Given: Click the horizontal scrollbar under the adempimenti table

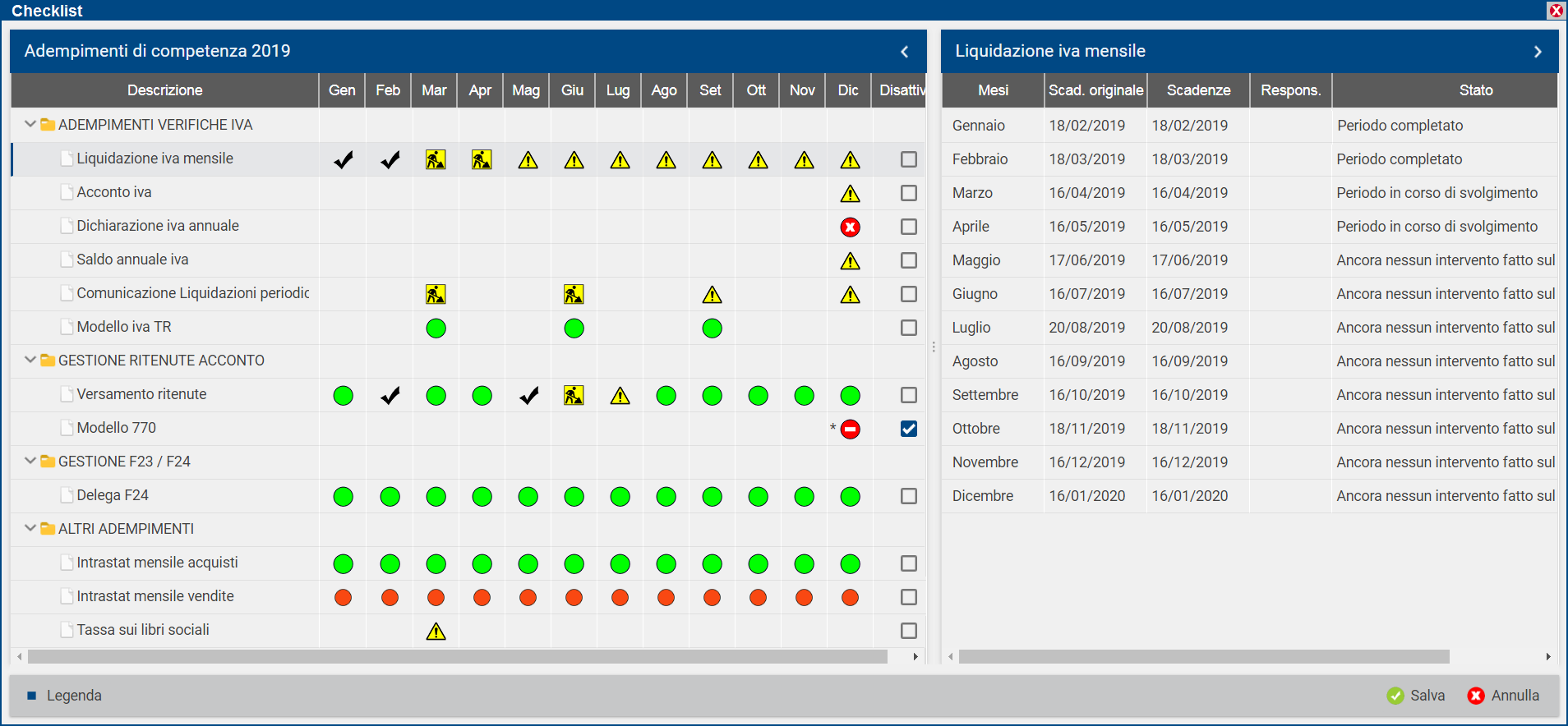Looking at the screenshot, I should [x=457, y=657].
